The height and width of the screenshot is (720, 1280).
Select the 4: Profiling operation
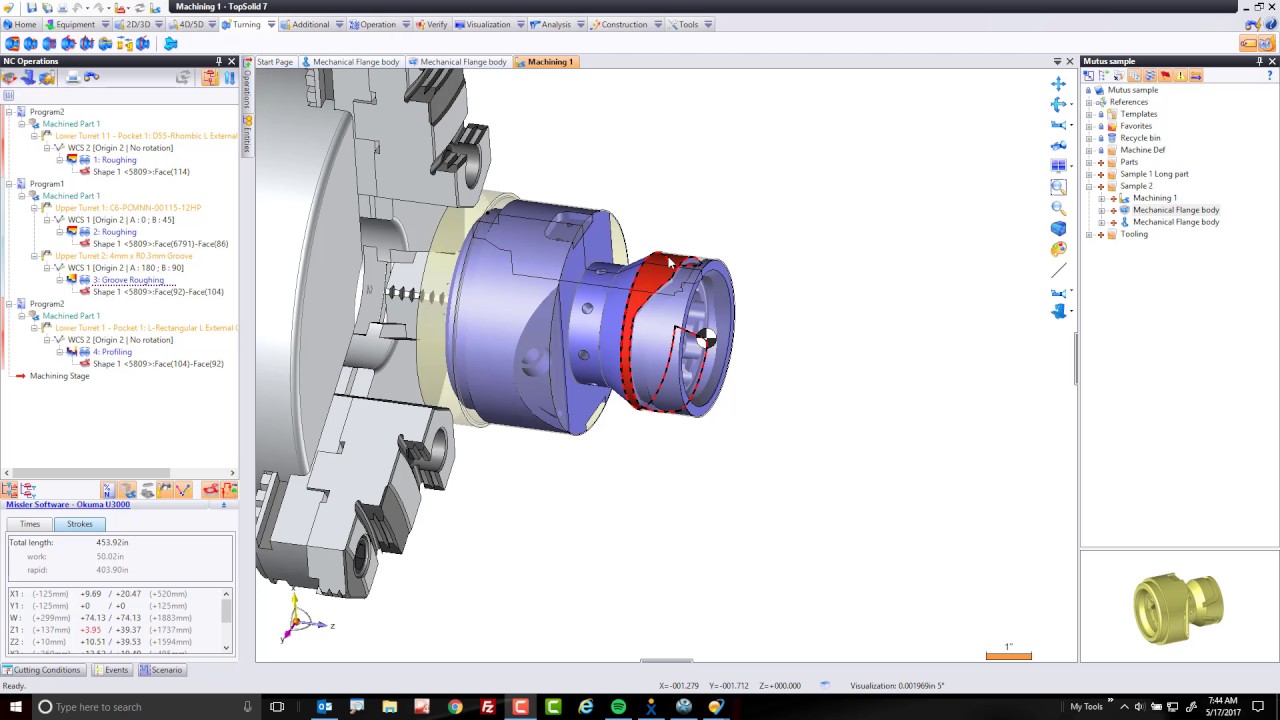pyautogui.click(x=112, y=352)
